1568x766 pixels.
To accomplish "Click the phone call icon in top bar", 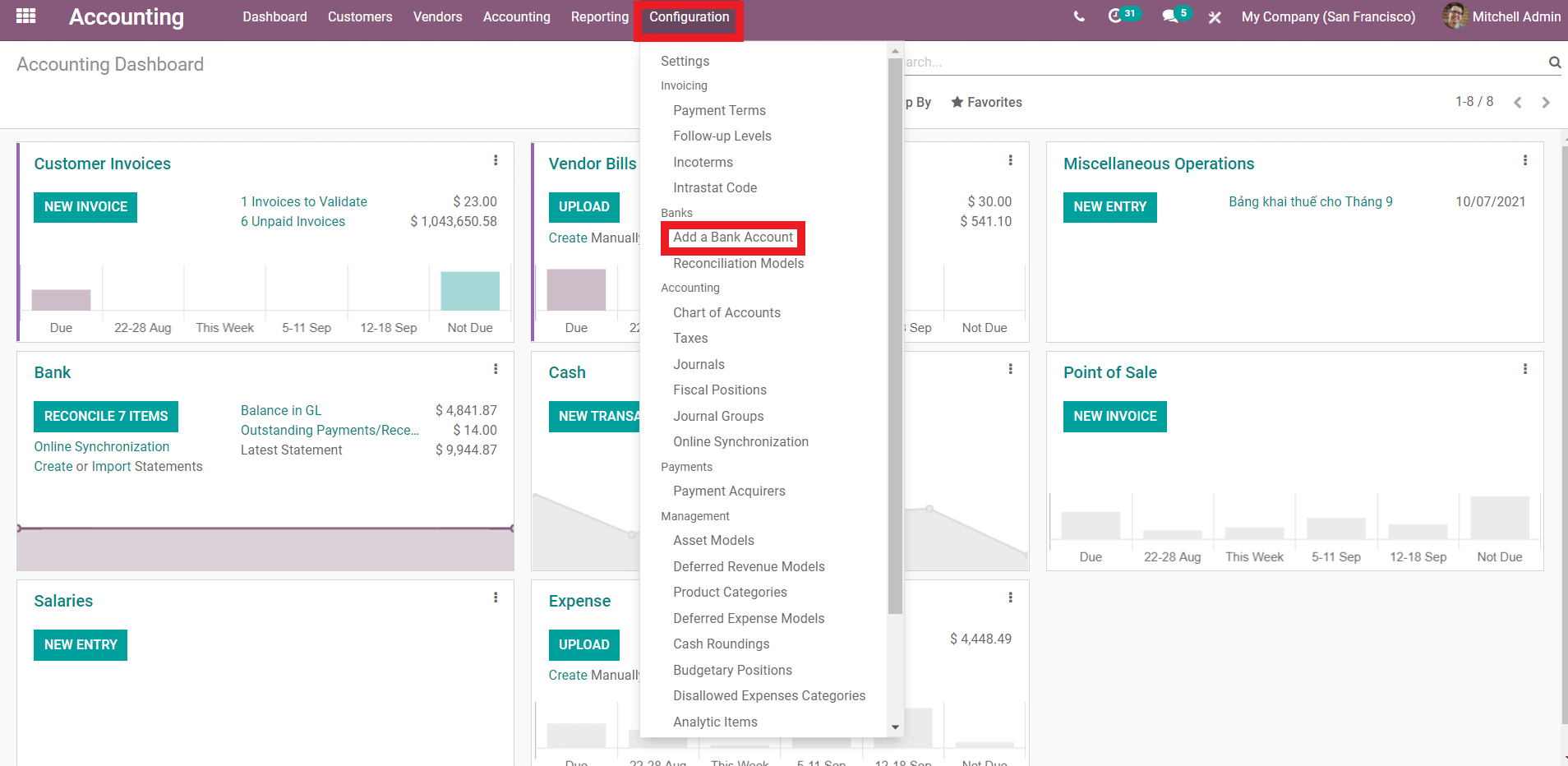I will coord(1079,16).
